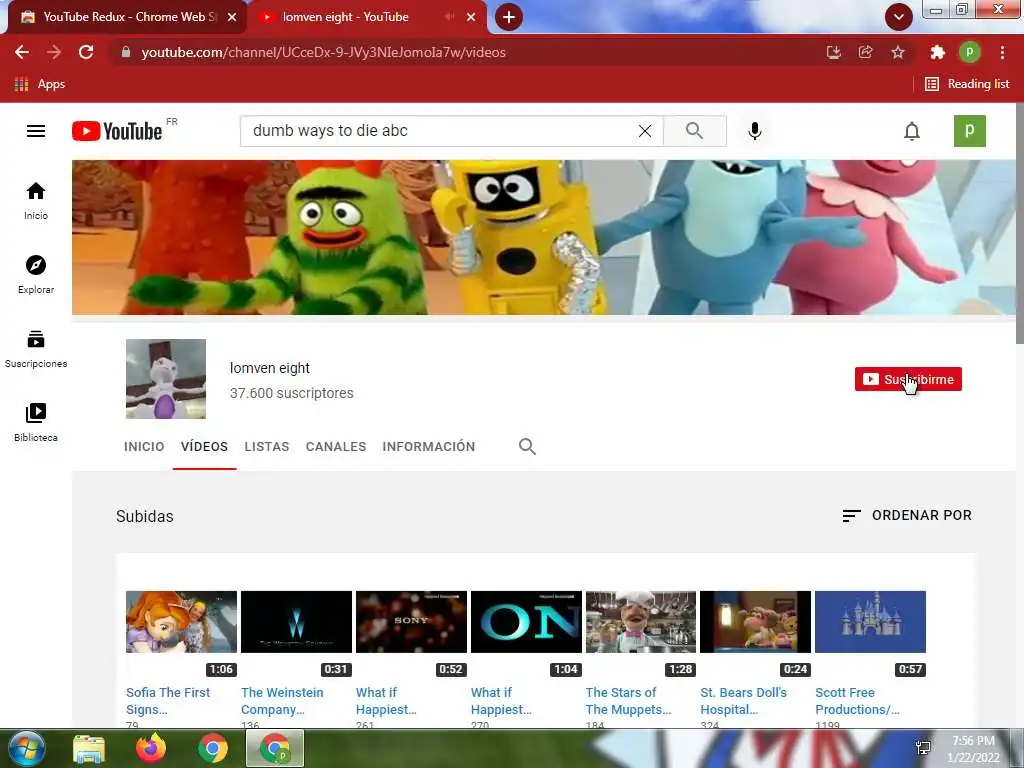This screenshot has height=768, width=1024.
Task: Expand the tab search dropdown arrow
Action: (899, 17)
